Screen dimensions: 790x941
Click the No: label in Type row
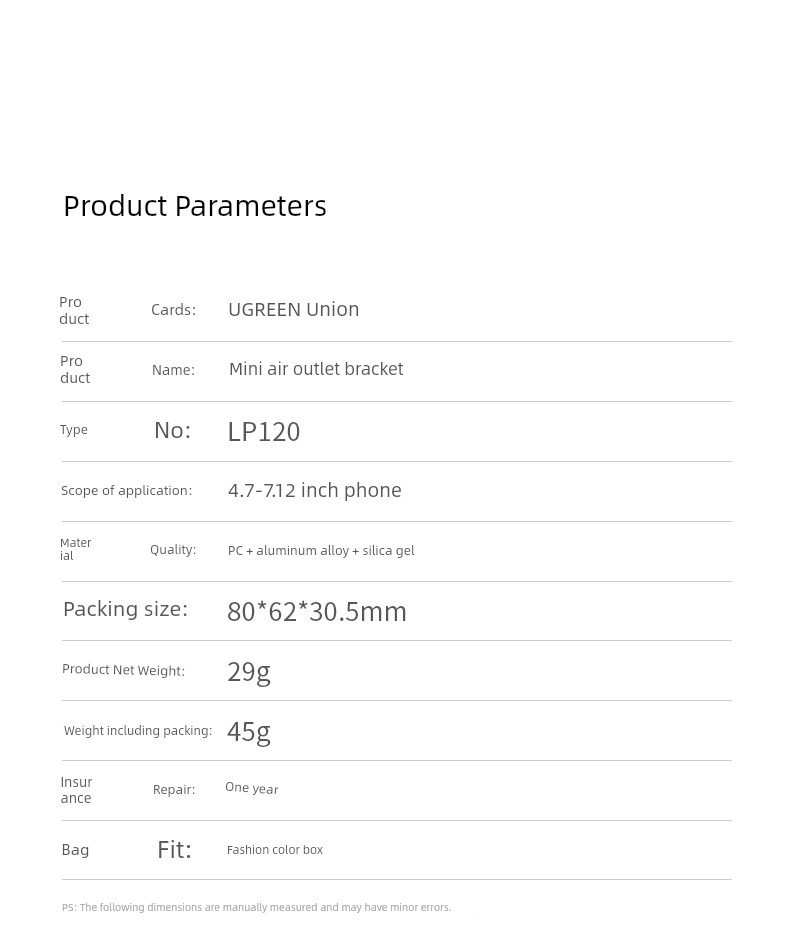click(172, 430)
